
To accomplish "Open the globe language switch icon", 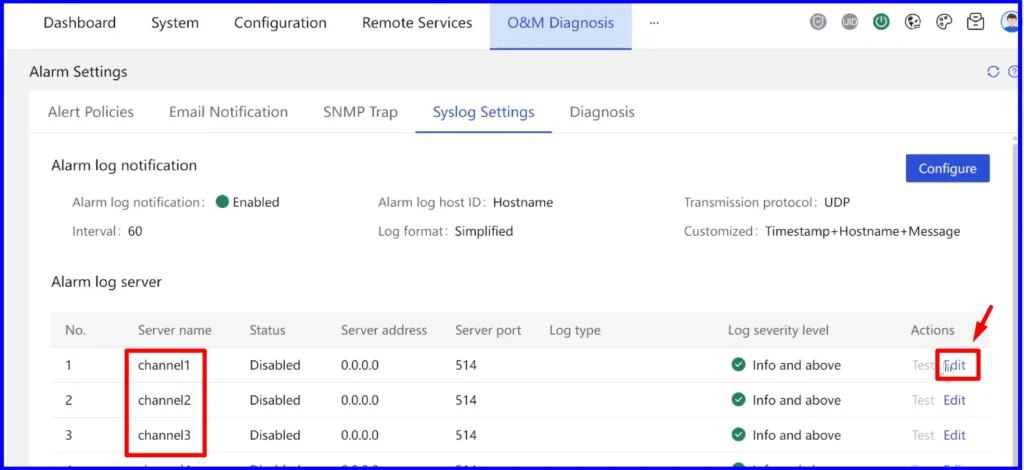I will click(x=913, y=22).
